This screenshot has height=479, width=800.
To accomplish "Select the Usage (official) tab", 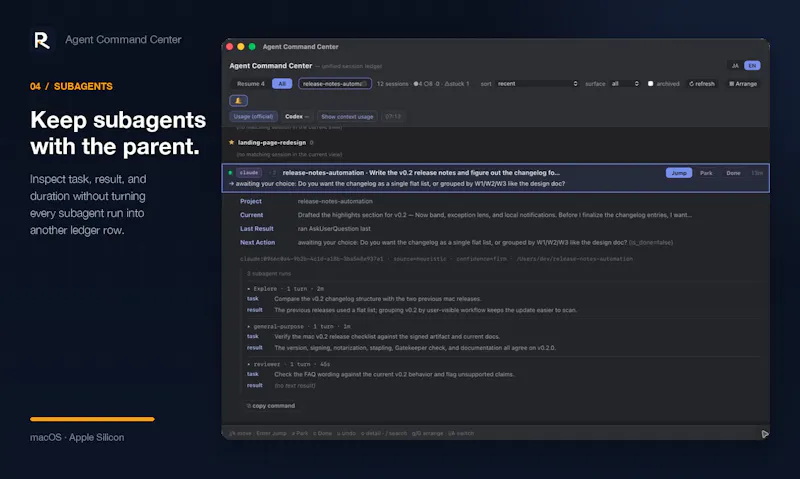I will pos(253,116).
